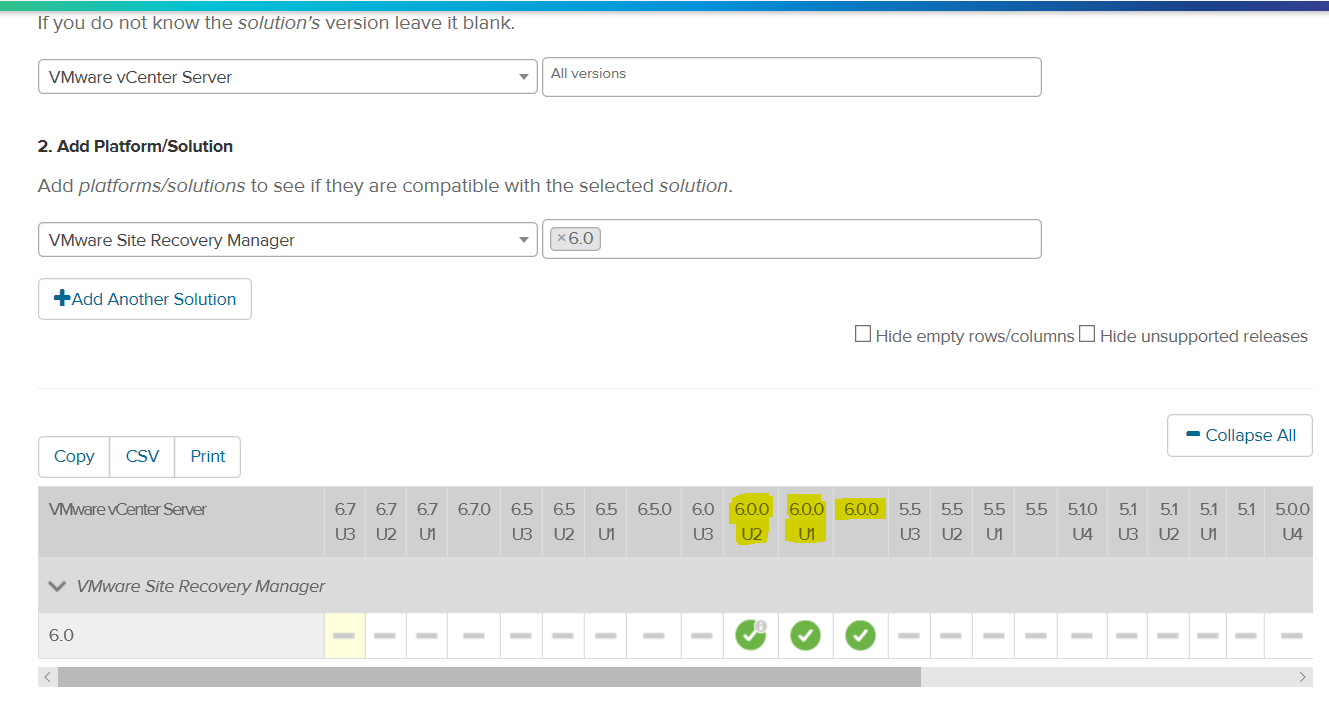Viewport: 1329px width, 709px height.
Task: Click the dash cell under 5.5 U3
Action: point(909,635)
